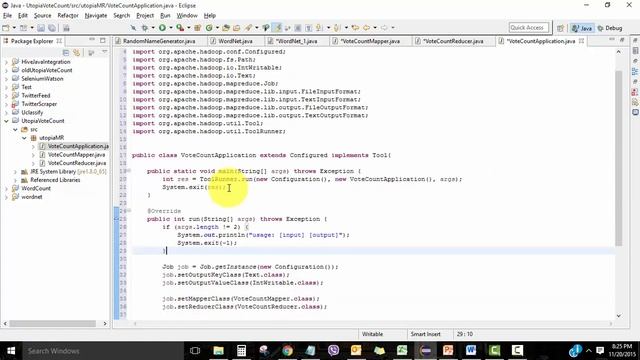Open the External Tools dropdown arrow
The height and width of the screenshot is (360, 640).
pos(189,28)
